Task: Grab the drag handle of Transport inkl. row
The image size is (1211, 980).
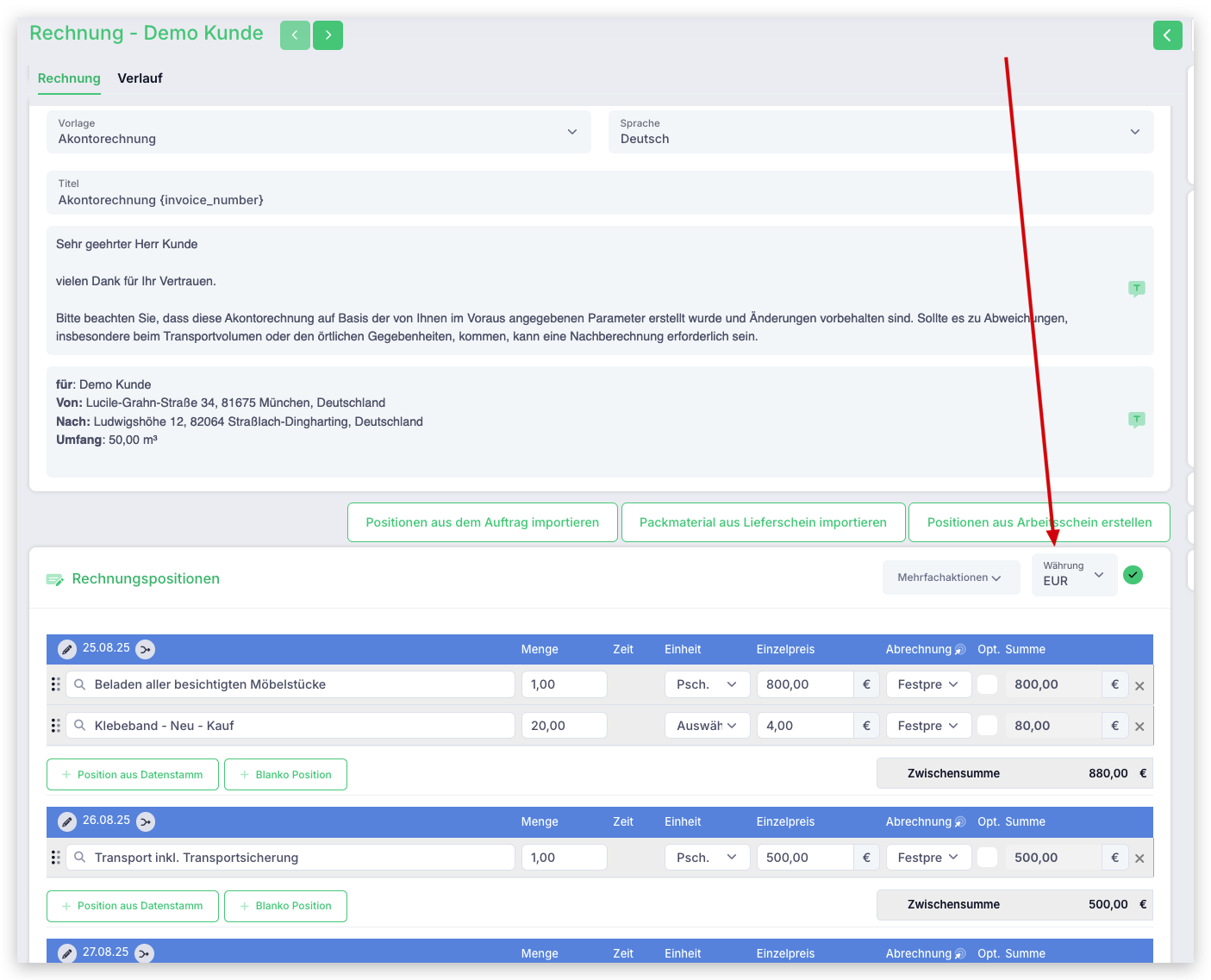Action: point(55,858)
